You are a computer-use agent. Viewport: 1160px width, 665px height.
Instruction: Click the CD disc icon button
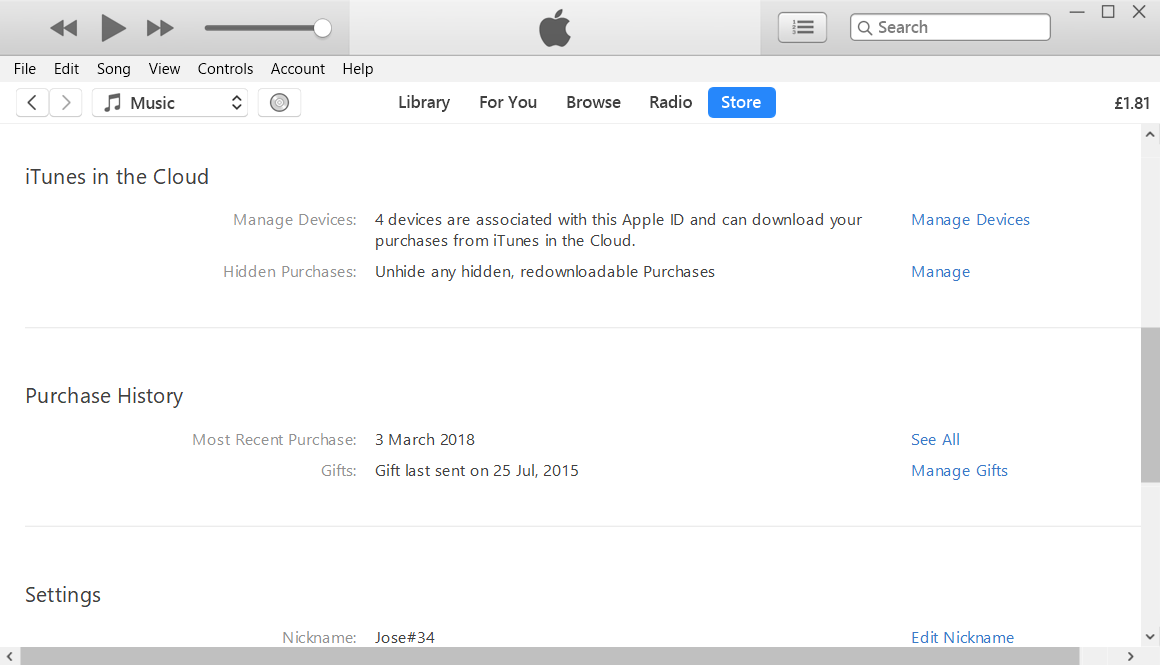tap(279, 102)
